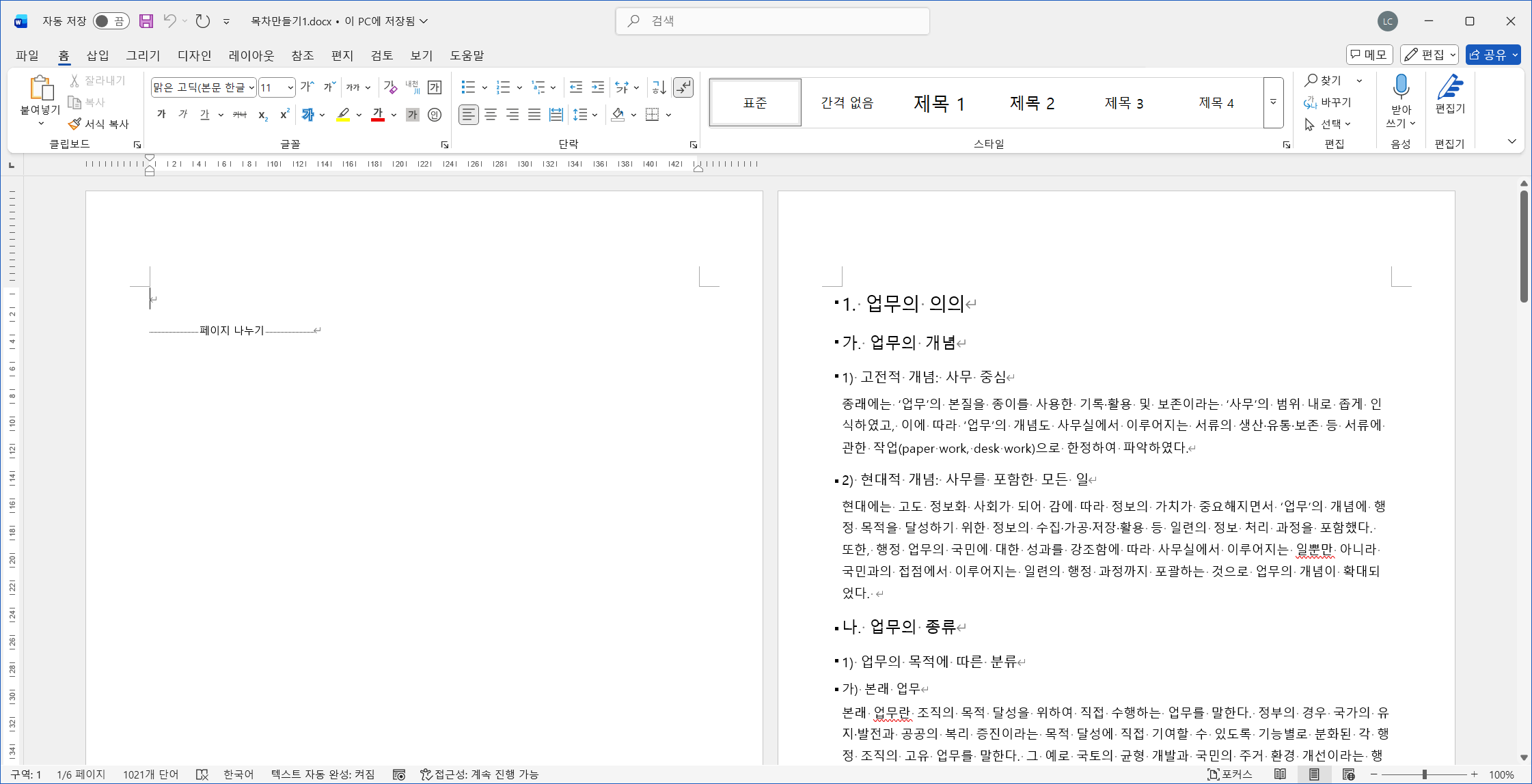Image resolution: width=1532 pixels, height=784 pixels.
Task: Click the bullet list icon
Action: tap(467, 87)
